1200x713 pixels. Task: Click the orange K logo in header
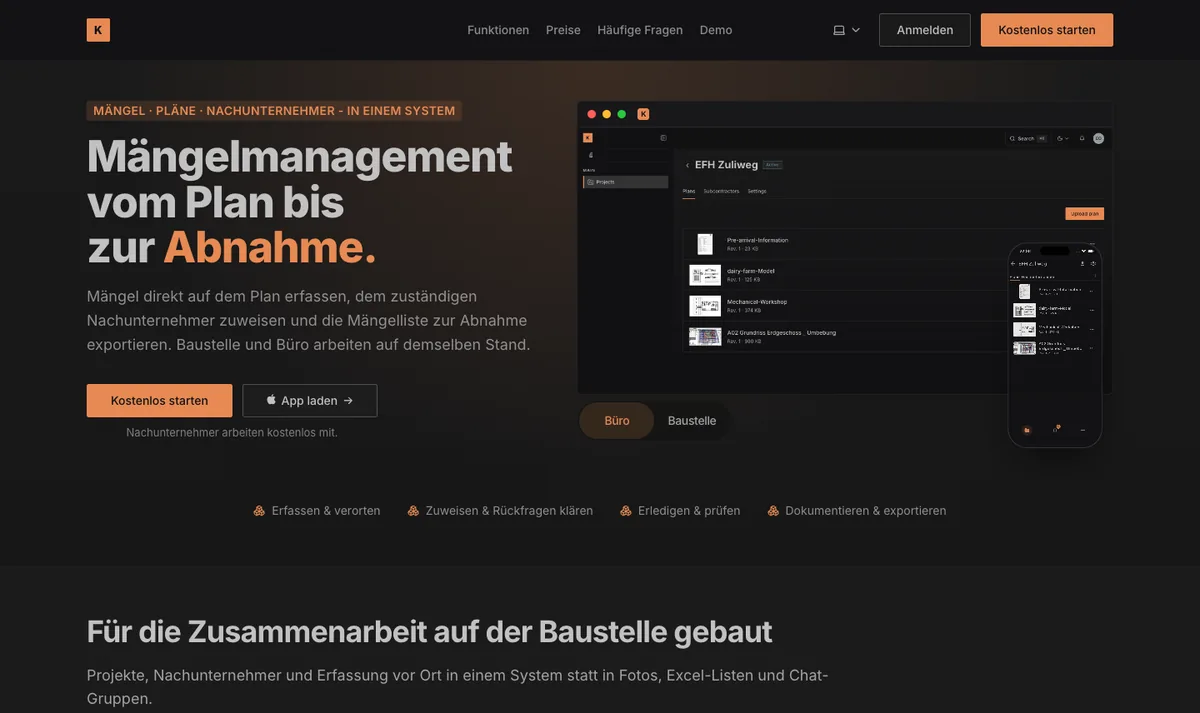(98, 30)
